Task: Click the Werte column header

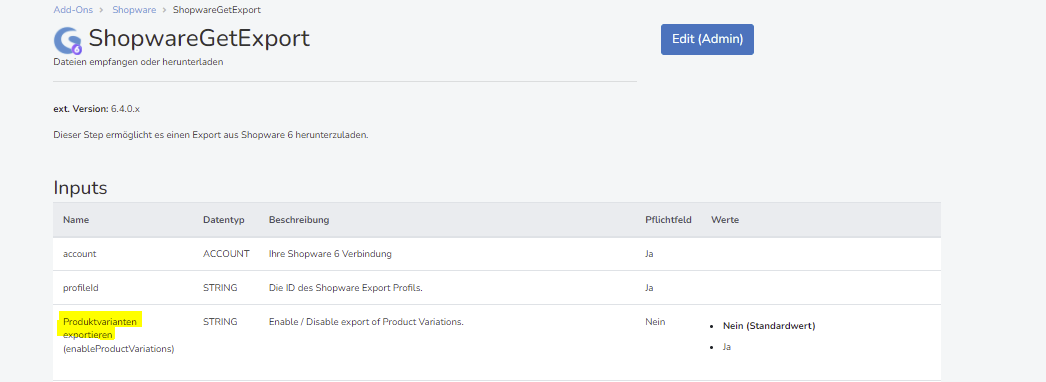Action: [724, 219]
